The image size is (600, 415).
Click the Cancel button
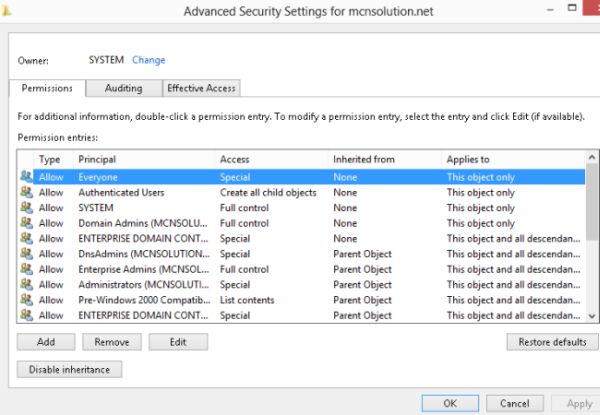coord(515,403)
